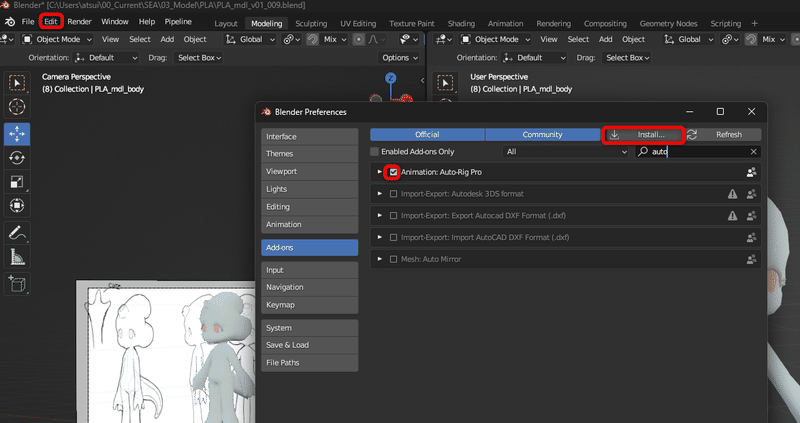Click community icon on Auto Mirror row
Screen dimensions: 800x423
coord(751,259)
